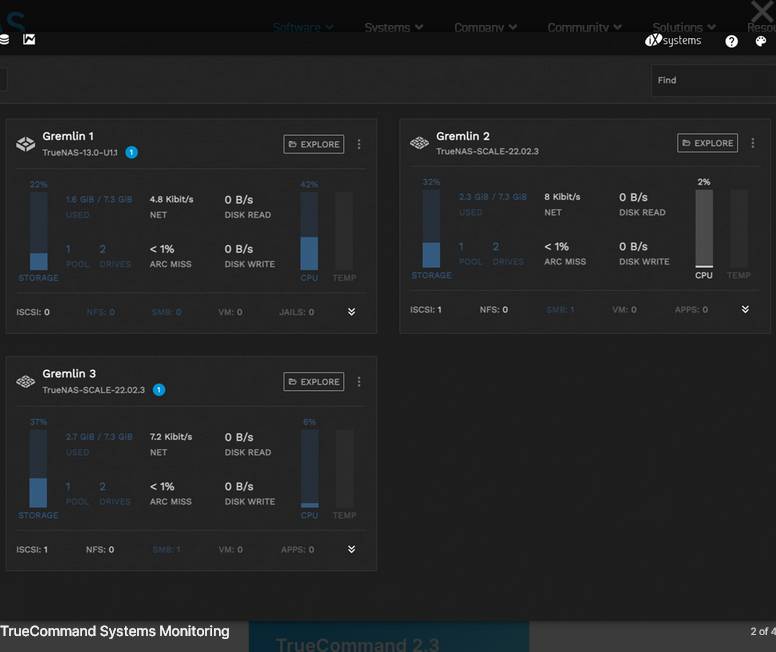Open the Systems menu dropdown
This screenshot has height=652, width=776.
393,28
